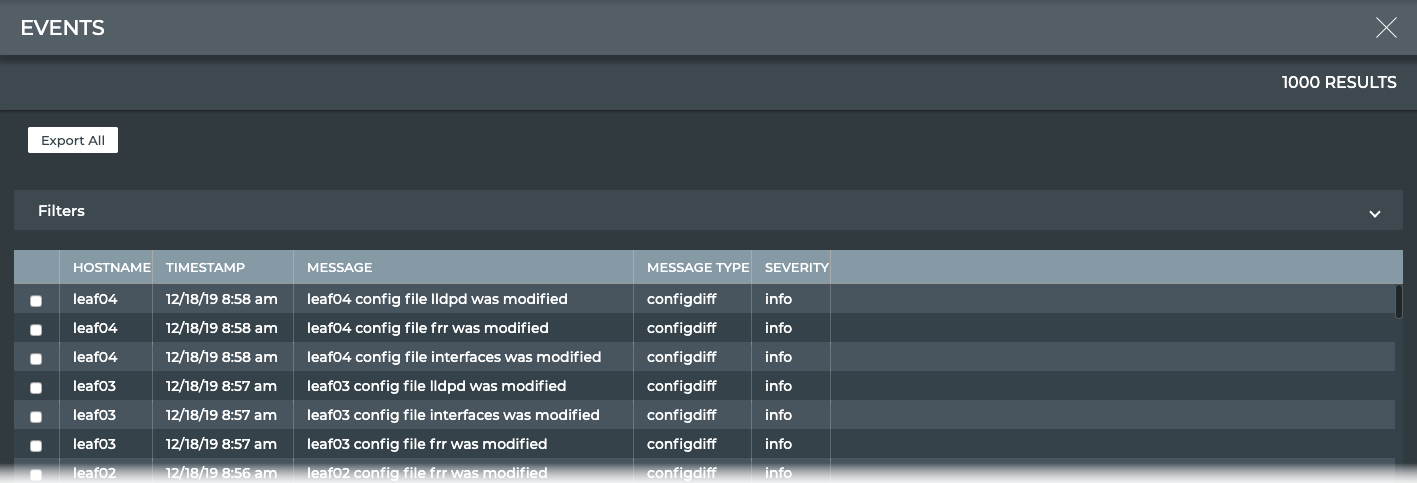
Task: Expand the Filters chevron arrow
Action: coord(1374,213)
